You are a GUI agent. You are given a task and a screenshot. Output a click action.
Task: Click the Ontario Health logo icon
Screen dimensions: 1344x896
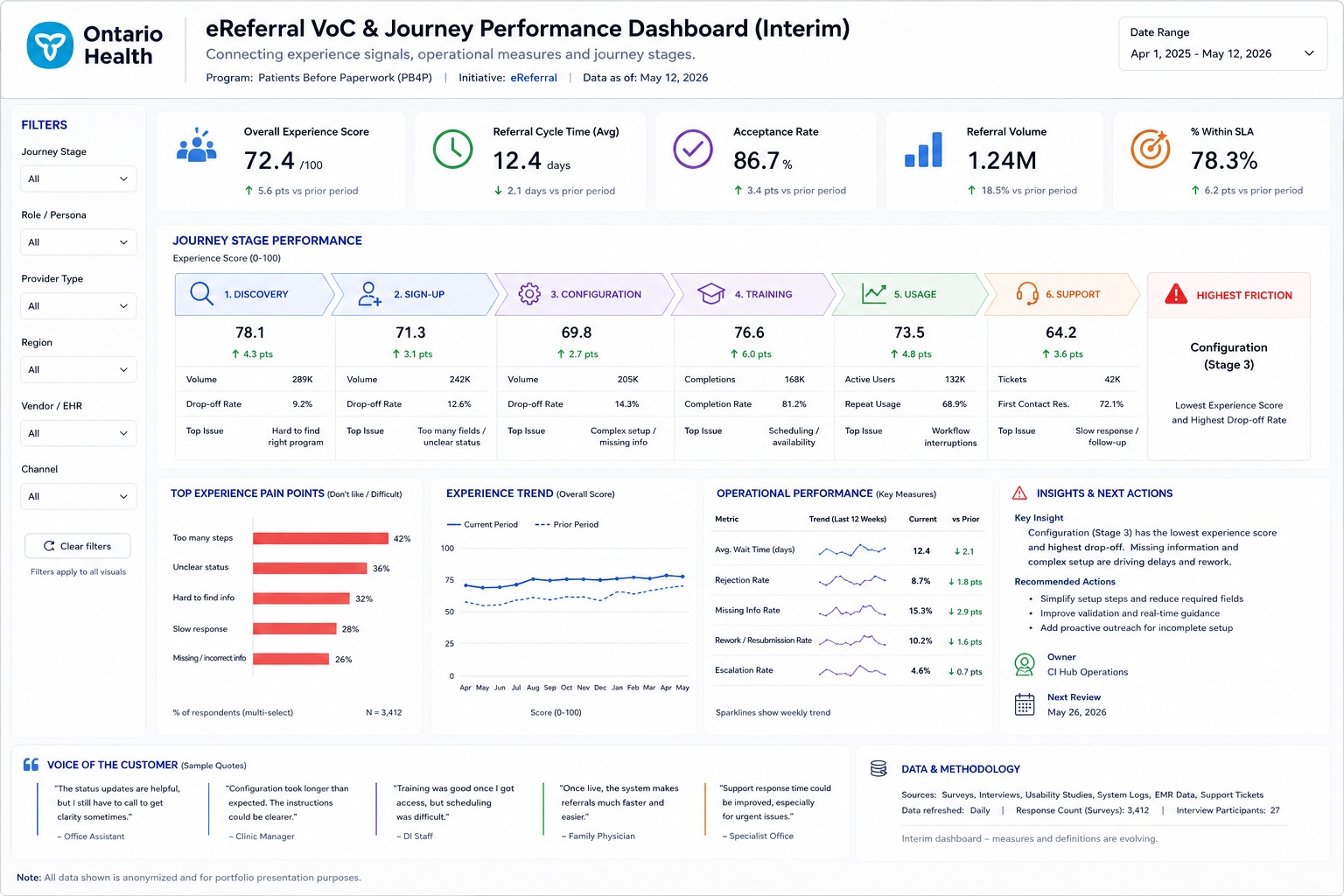click(50, 45)
